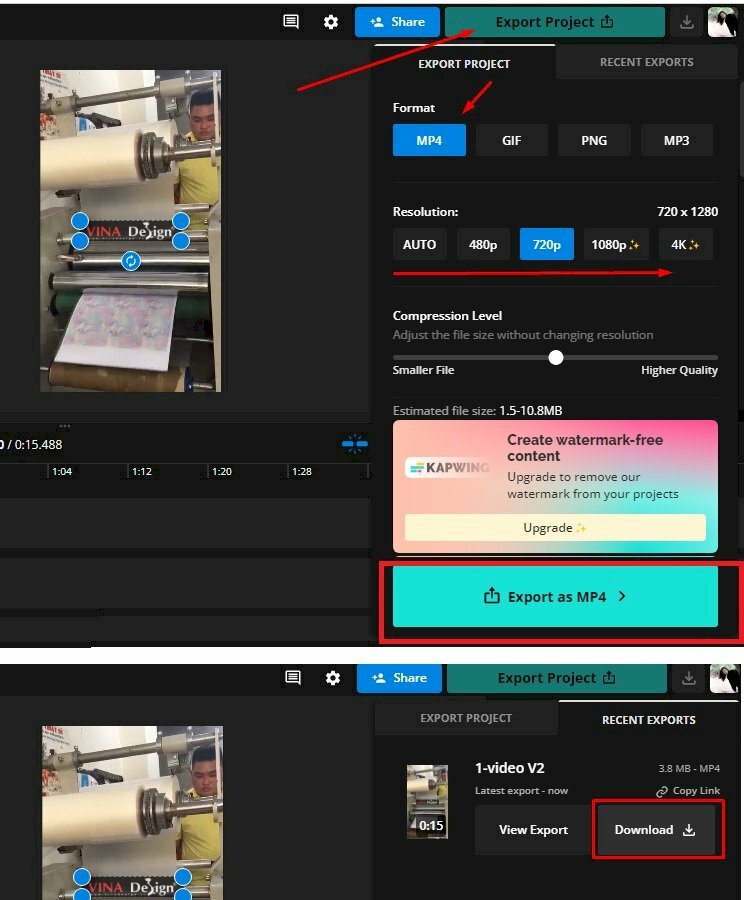The image size is (744, 900).
Task: Open the 0:15 export thumbnail
Action: 427,801
